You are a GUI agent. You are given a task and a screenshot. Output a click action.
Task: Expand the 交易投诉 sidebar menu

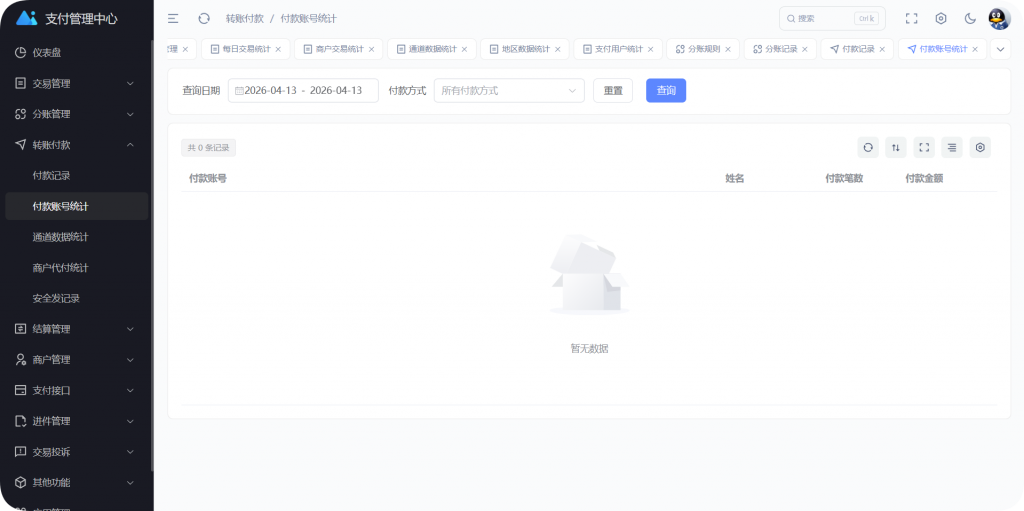[x=76, y=452]
